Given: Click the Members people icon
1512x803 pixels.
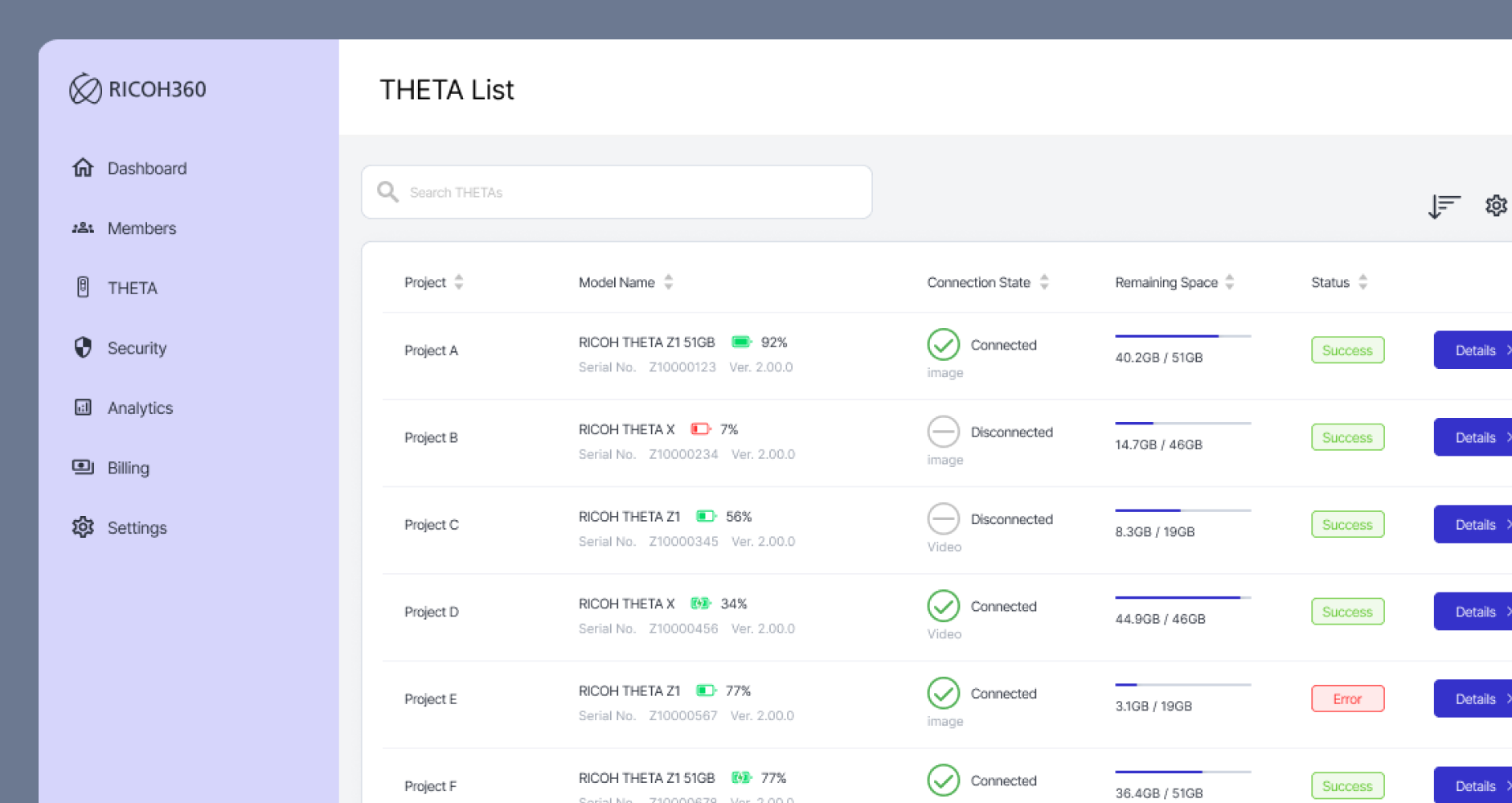Looking at the screenshot, I should point(83,228).
